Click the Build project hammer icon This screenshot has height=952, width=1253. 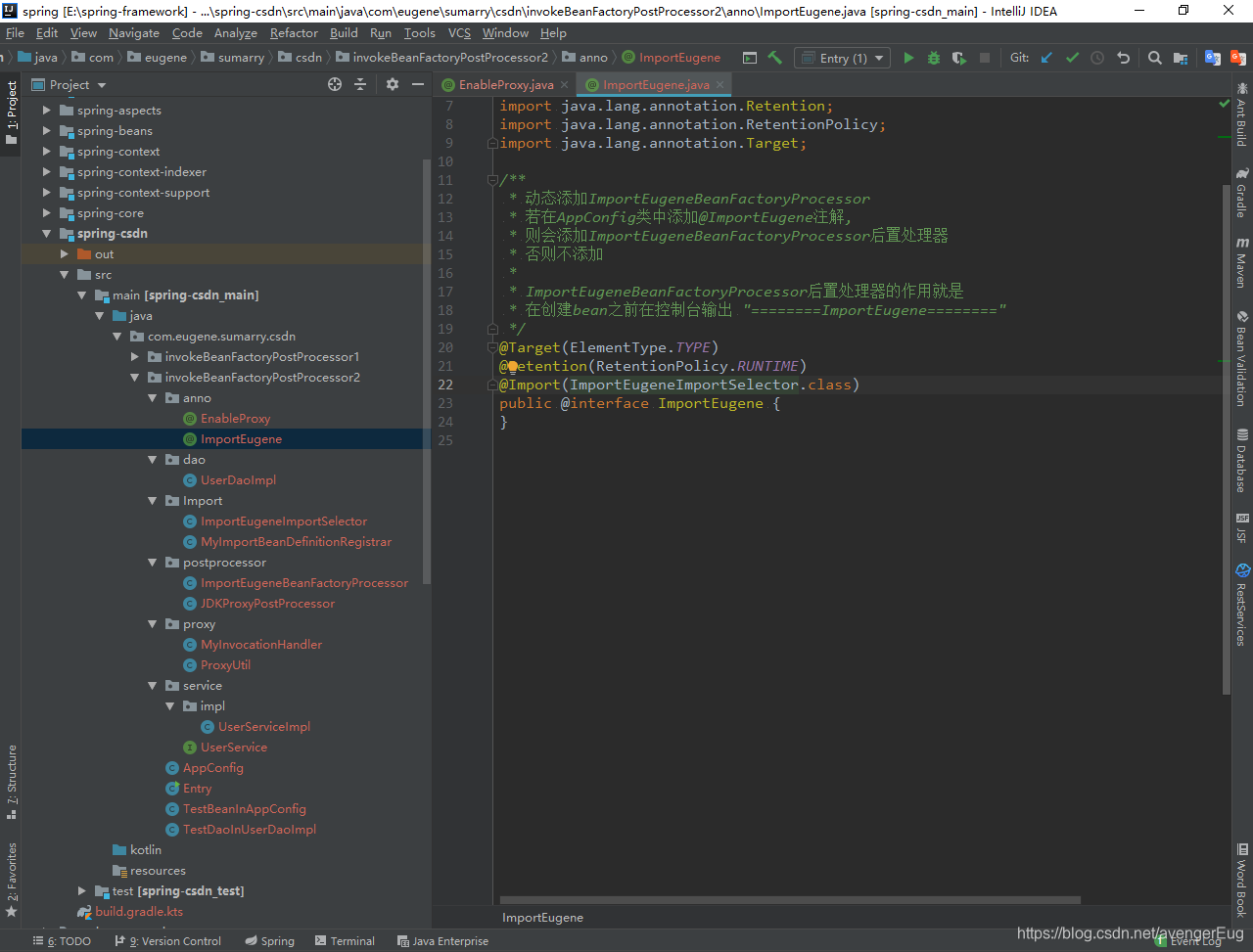click(775, 58)
